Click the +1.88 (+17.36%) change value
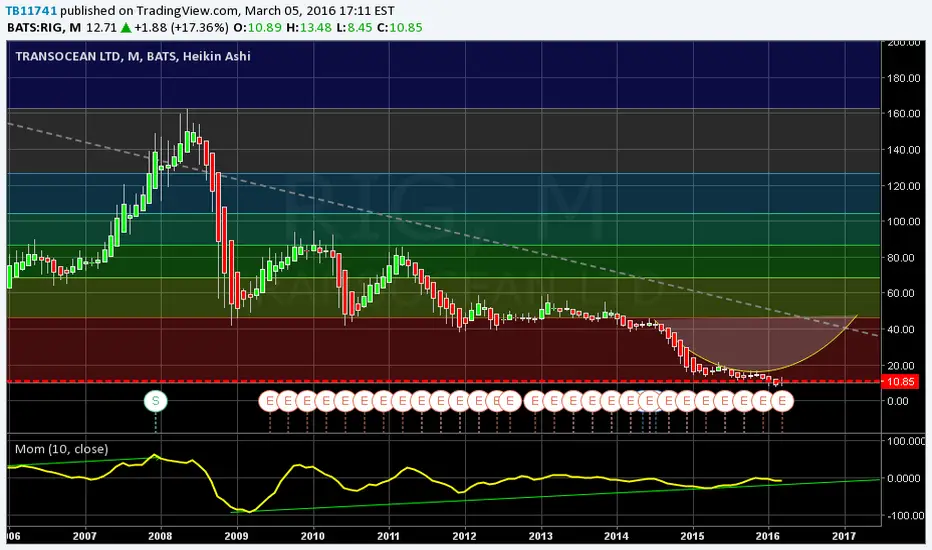932x550 pixels. [181, 27]
